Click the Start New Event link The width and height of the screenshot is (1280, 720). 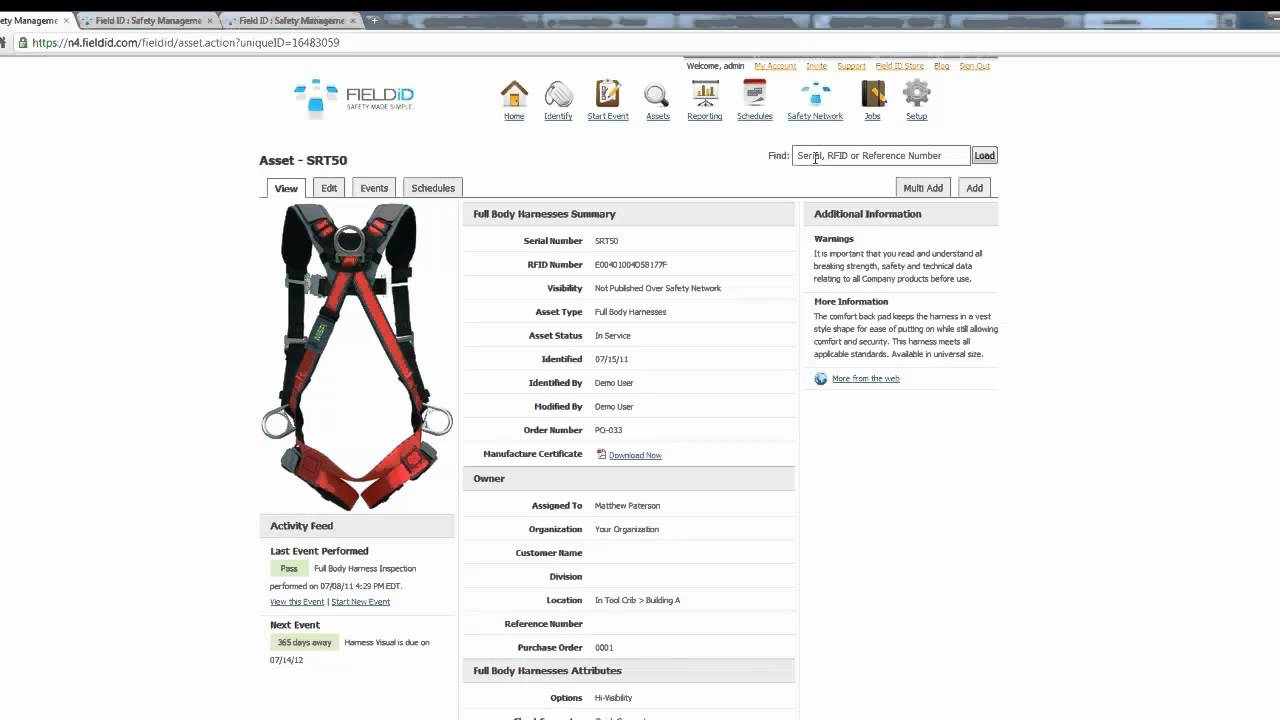[x=361, y=602]
